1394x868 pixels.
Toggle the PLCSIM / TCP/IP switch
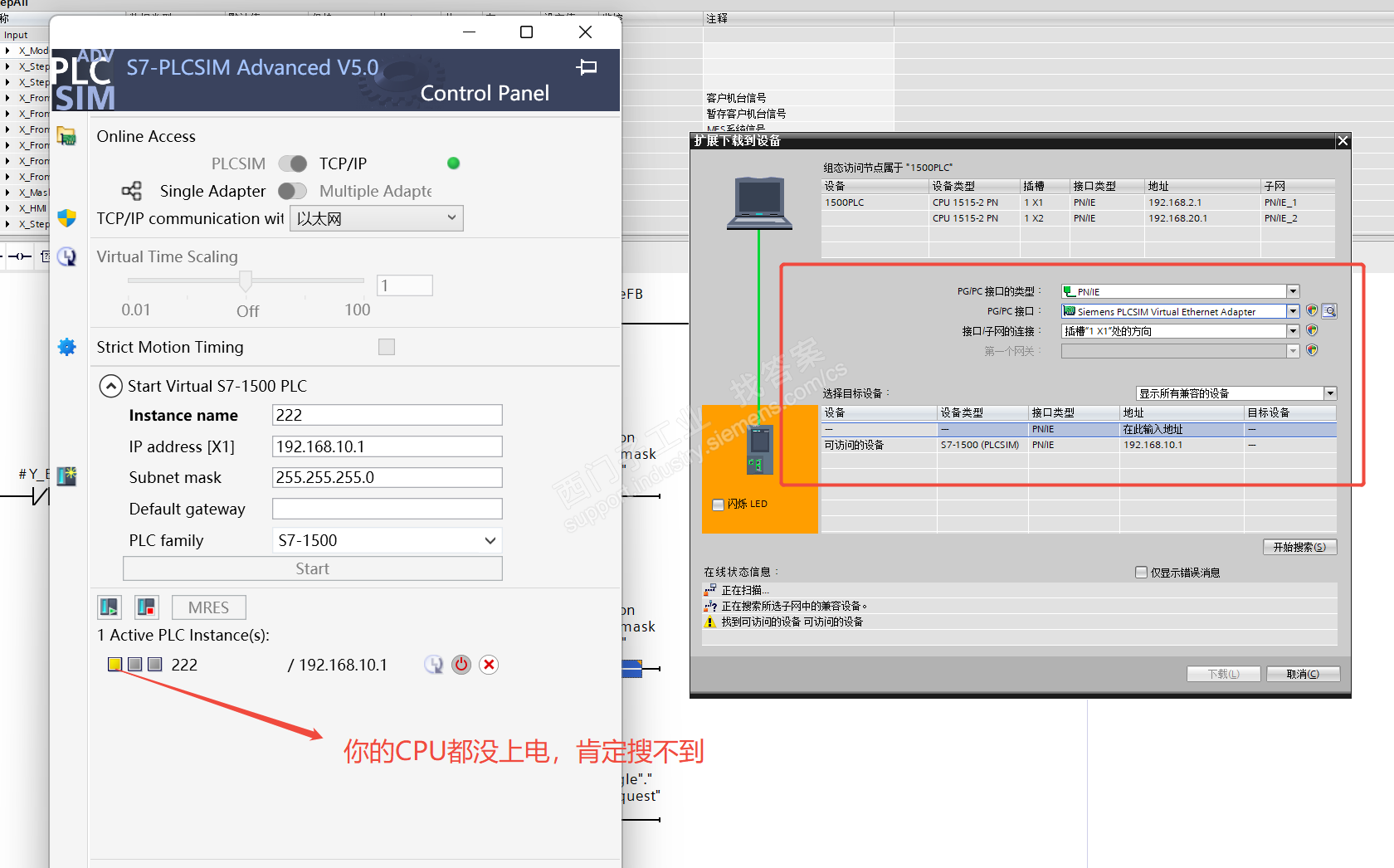[x=293, y=163]
